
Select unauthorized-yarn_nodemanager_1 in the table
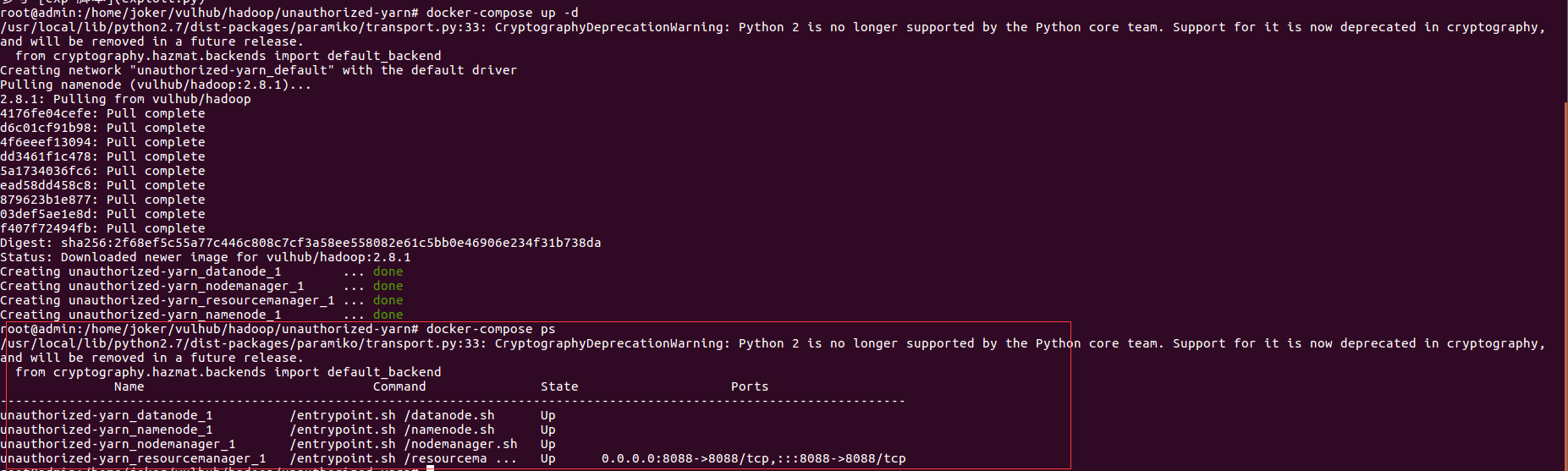118,444
